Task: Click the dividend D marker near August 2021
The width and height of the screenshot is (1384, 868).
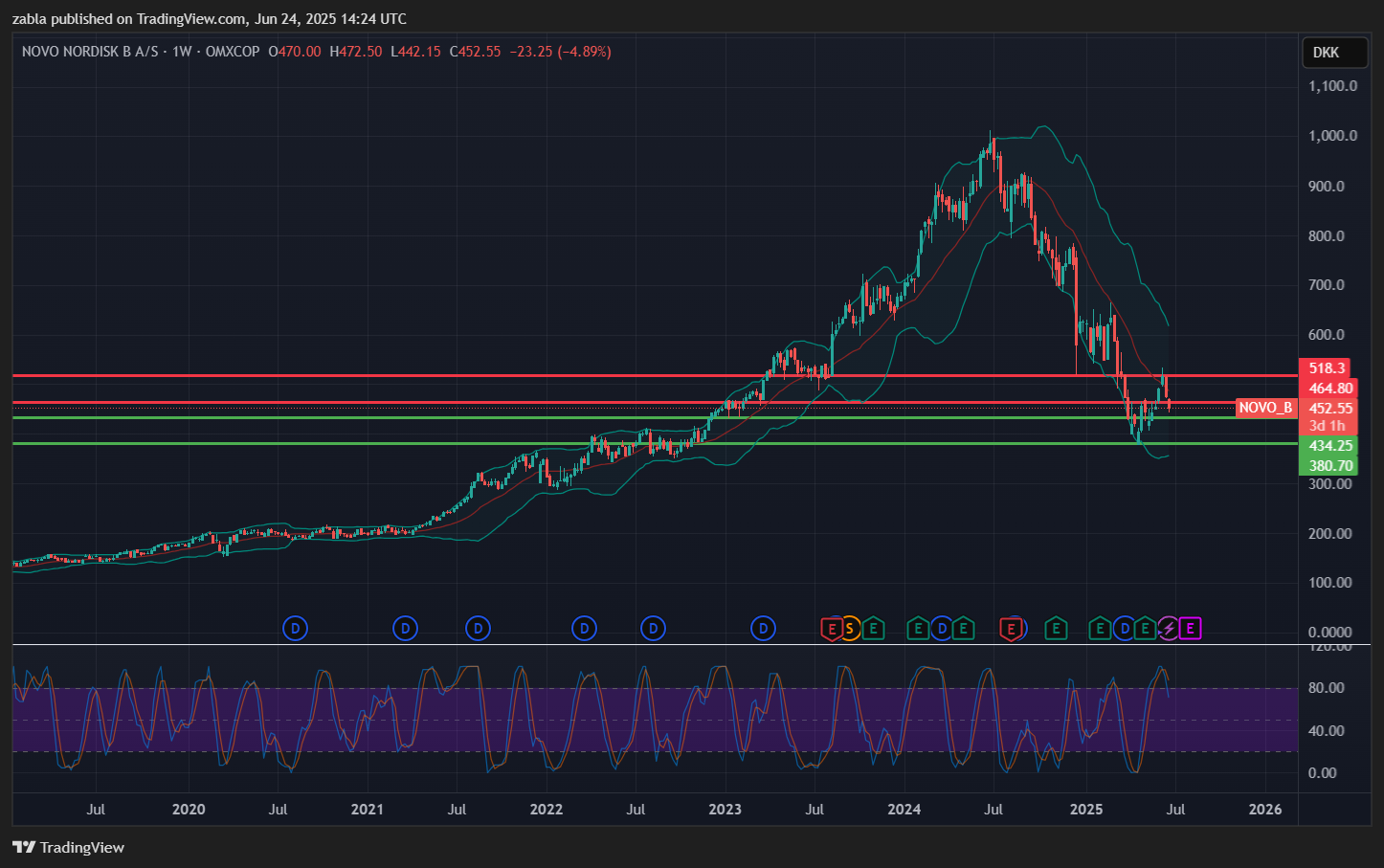Action: tap(478, 629)
